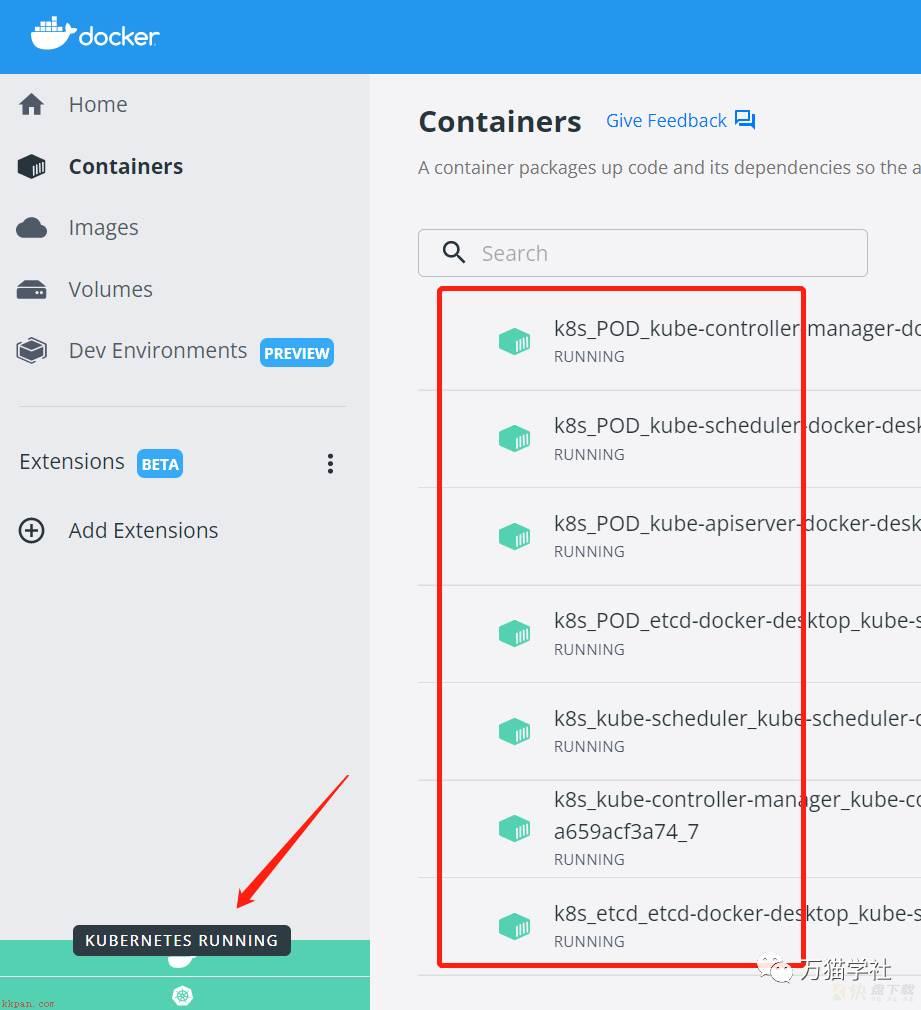This screenshot has width=921, height=1010.
Task: Open the Extensions three-dot menu
Action: tap(330, 464)
